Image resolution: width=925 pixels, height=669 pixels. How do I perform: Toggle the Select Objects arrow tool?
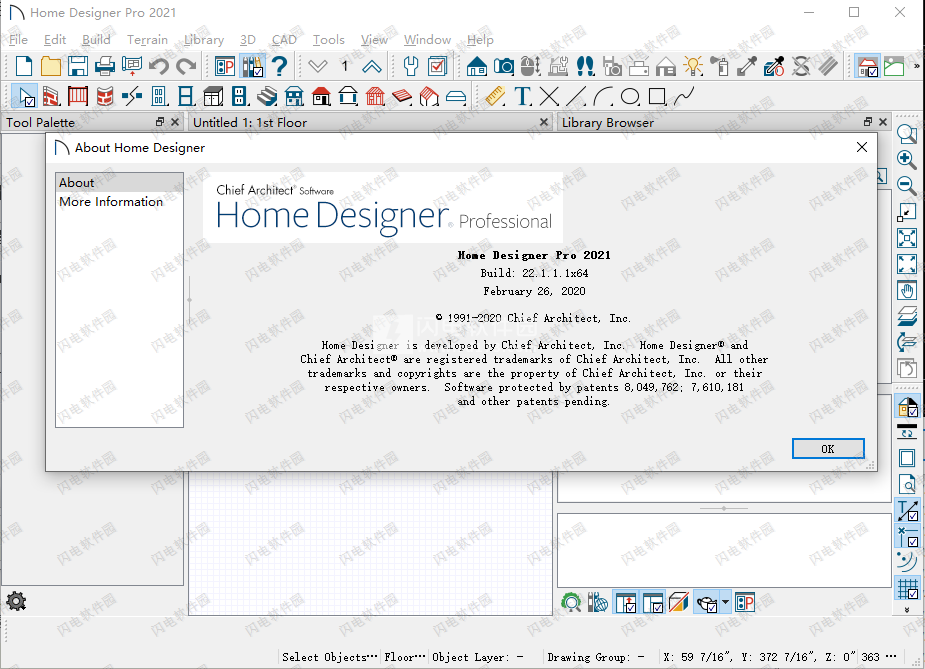[24, 96]
